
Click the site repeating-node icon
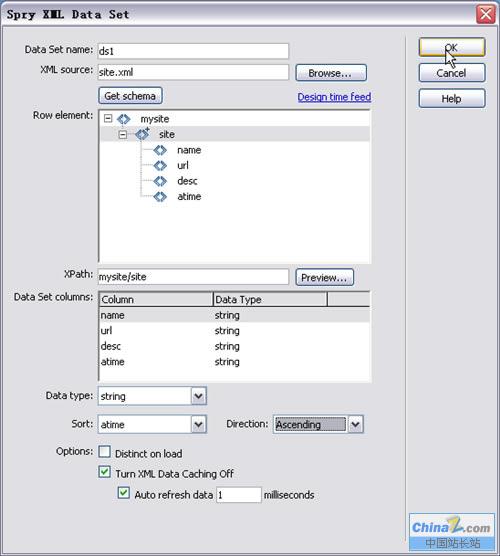[x=143, y=134]
